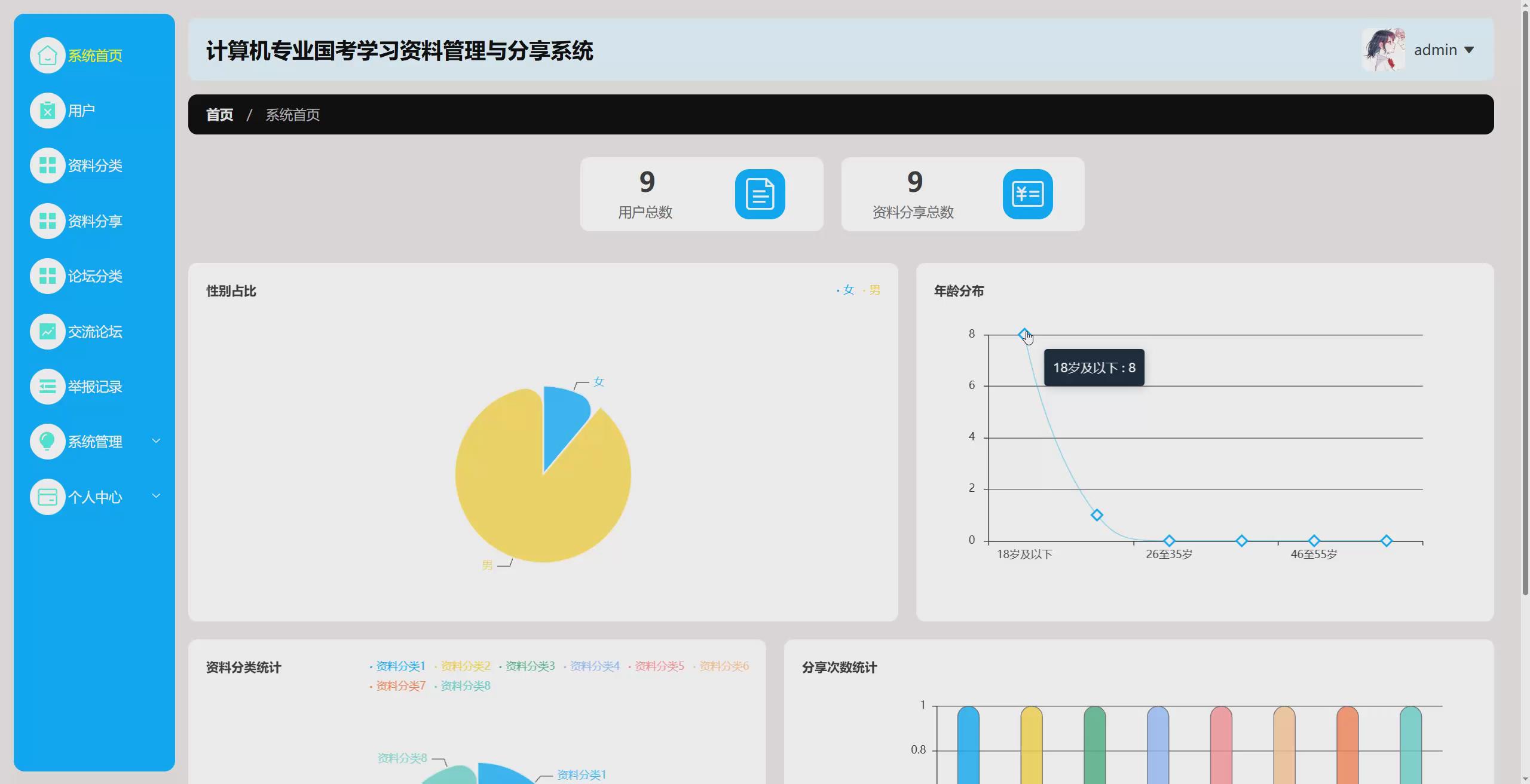
Task: Click the 资料分享总数 stat card
Action: coord(962,194)
